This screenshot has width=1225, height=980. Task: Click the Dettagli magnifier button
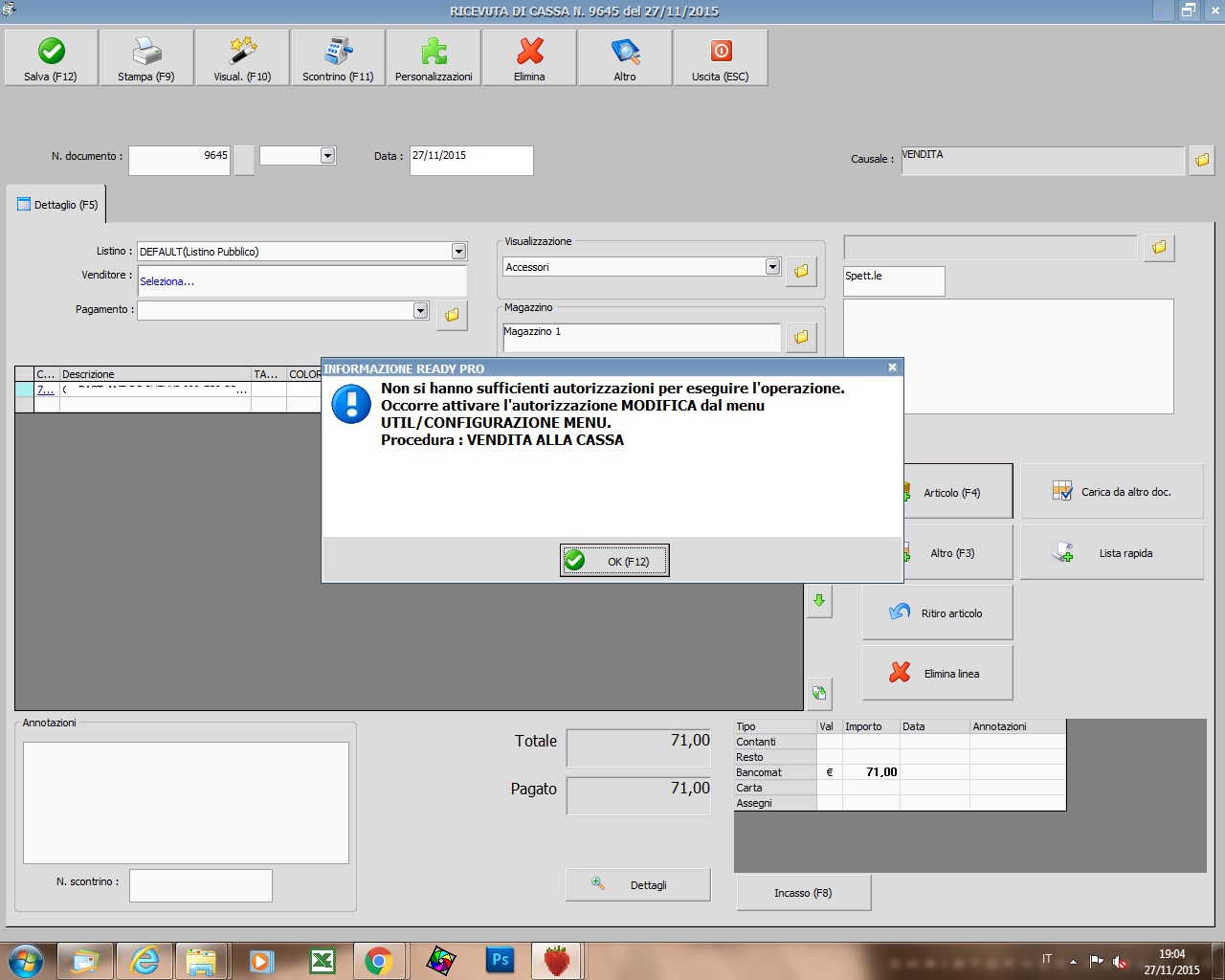pos(638,884)
